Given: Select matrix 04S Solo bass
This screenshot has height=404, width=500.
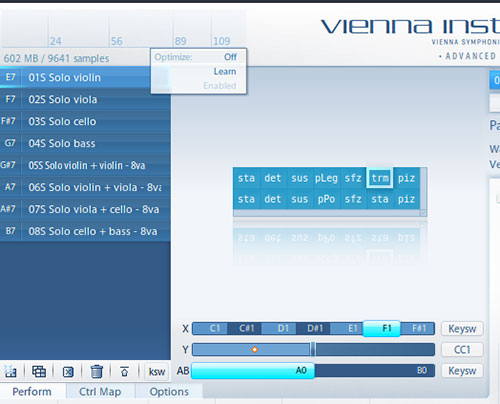Looking at the screenshot, I should 85,143.
